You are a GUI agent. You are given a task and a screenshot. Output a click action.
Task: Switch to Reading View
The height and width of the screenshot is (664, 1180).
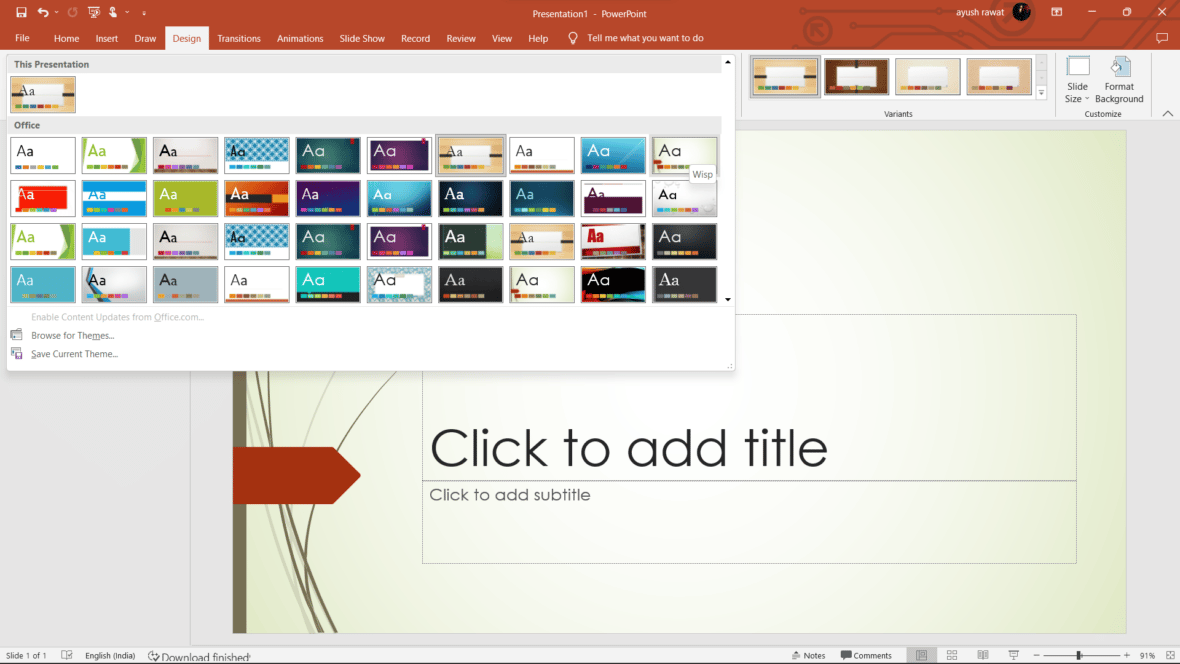coord(983,655)
